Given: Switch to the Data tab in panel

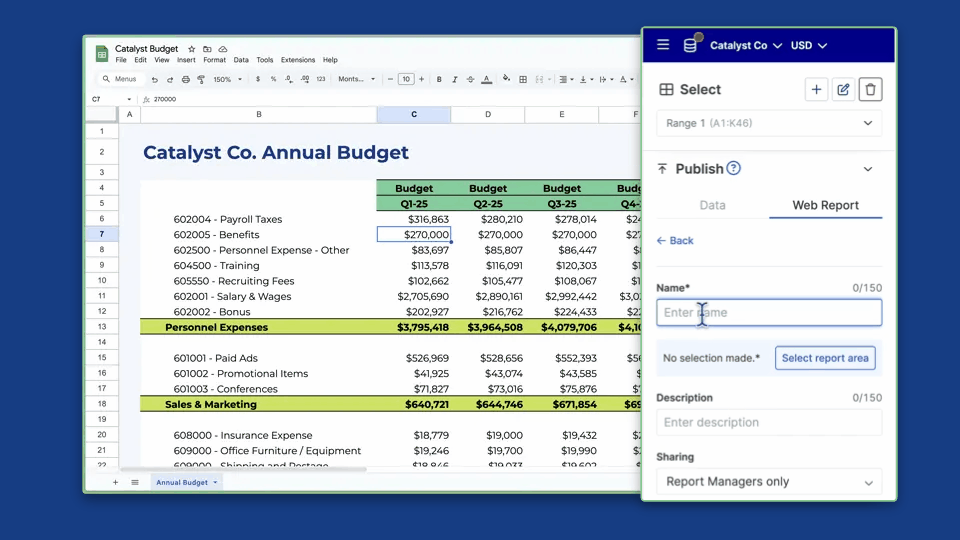Looking at the screenshot, I should [x=713, y=205].
